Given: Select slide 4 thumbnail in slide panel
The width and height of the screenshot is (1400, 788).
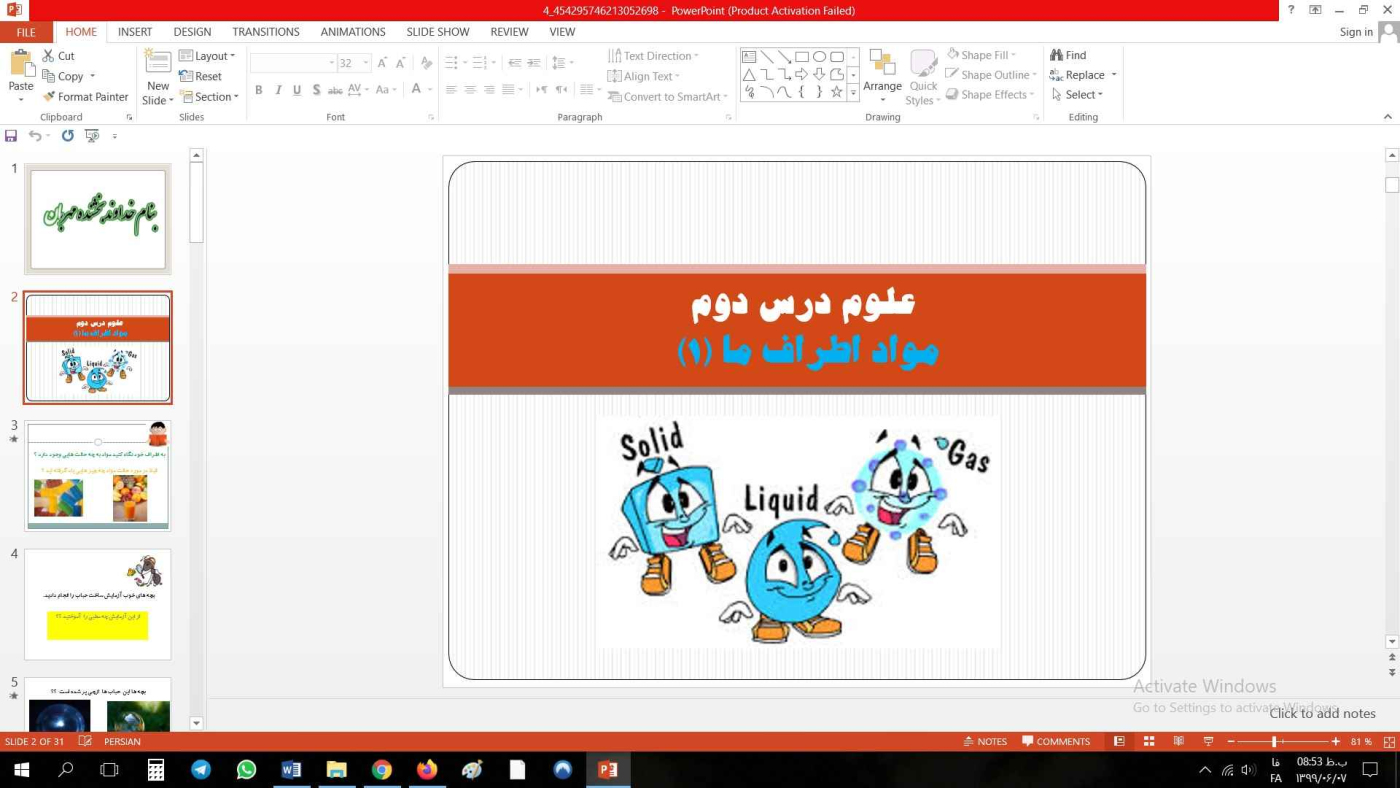Looking at the screenshot, I should 98,604.
